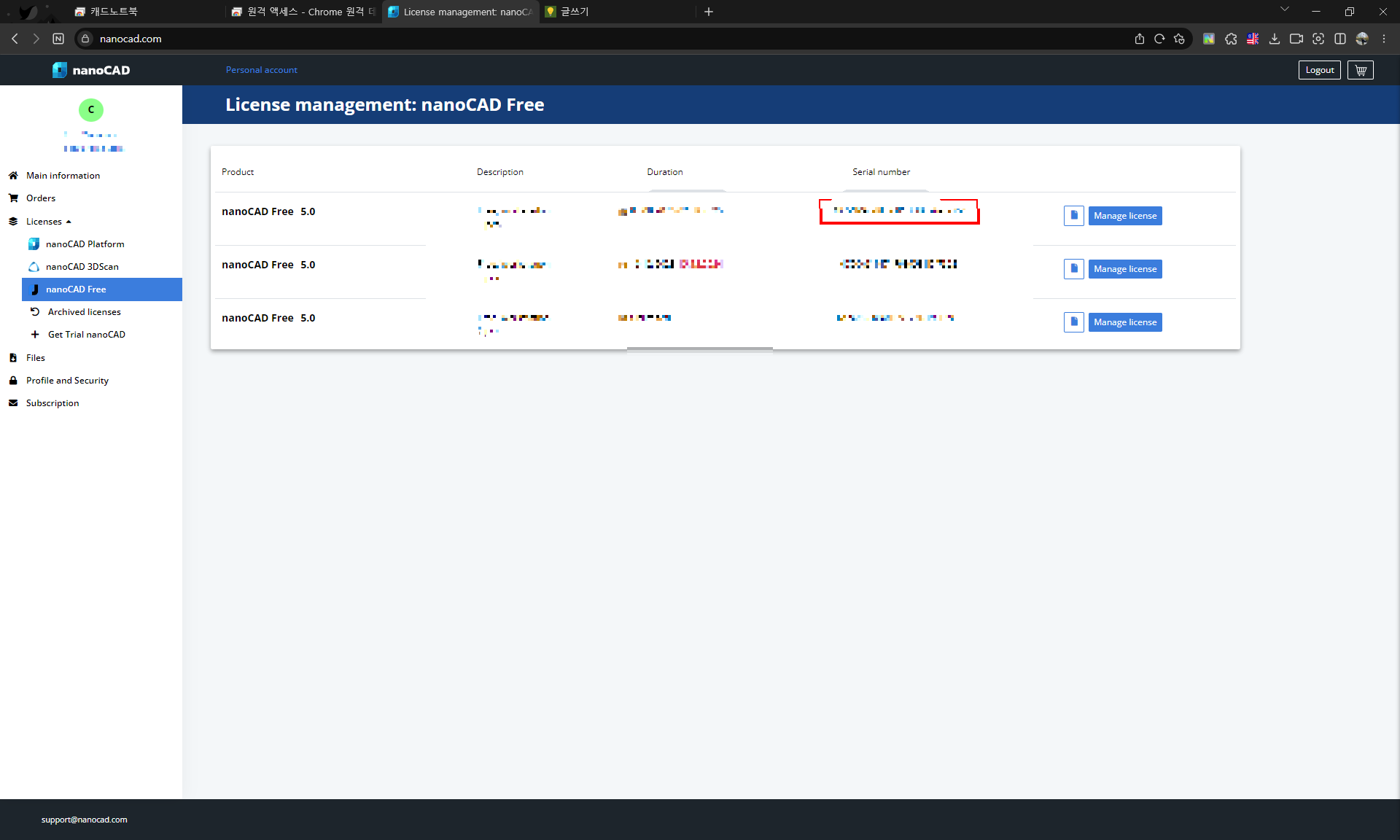Open Profile and Security page
Viewport: 1400px width, 840px height.
[x=67, y=380]
